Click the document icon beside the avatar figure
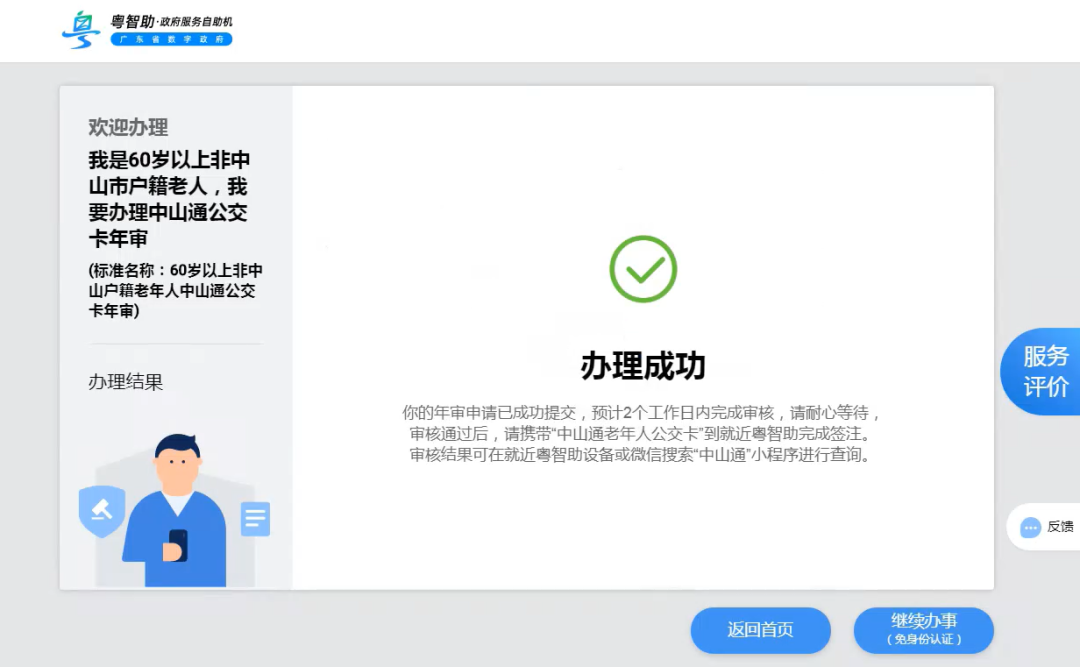This screenshot has width=1080, height=667. [x=255, y=519]
